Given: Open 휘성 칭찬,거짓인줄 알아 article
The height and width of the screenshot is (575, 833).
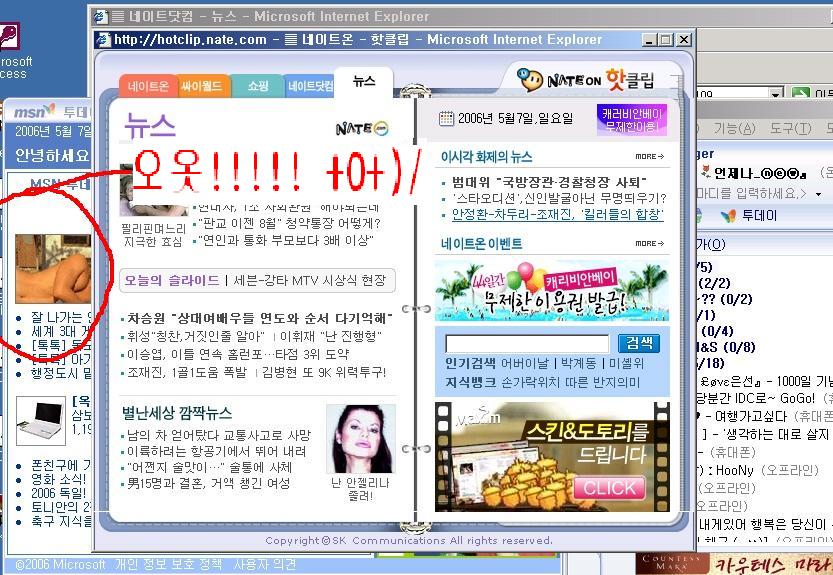Looking at the screenshot, I should [196, 336].
